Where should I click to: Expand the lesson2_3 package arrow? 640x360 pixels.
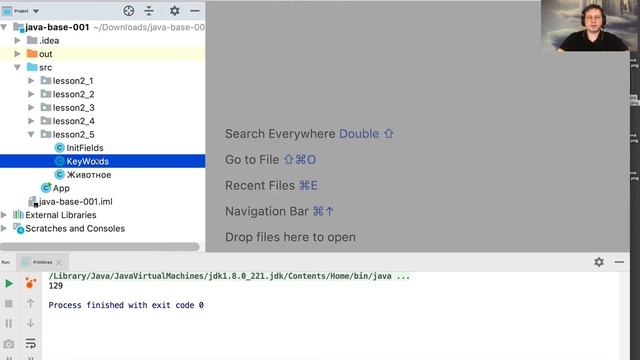point(31,108)
